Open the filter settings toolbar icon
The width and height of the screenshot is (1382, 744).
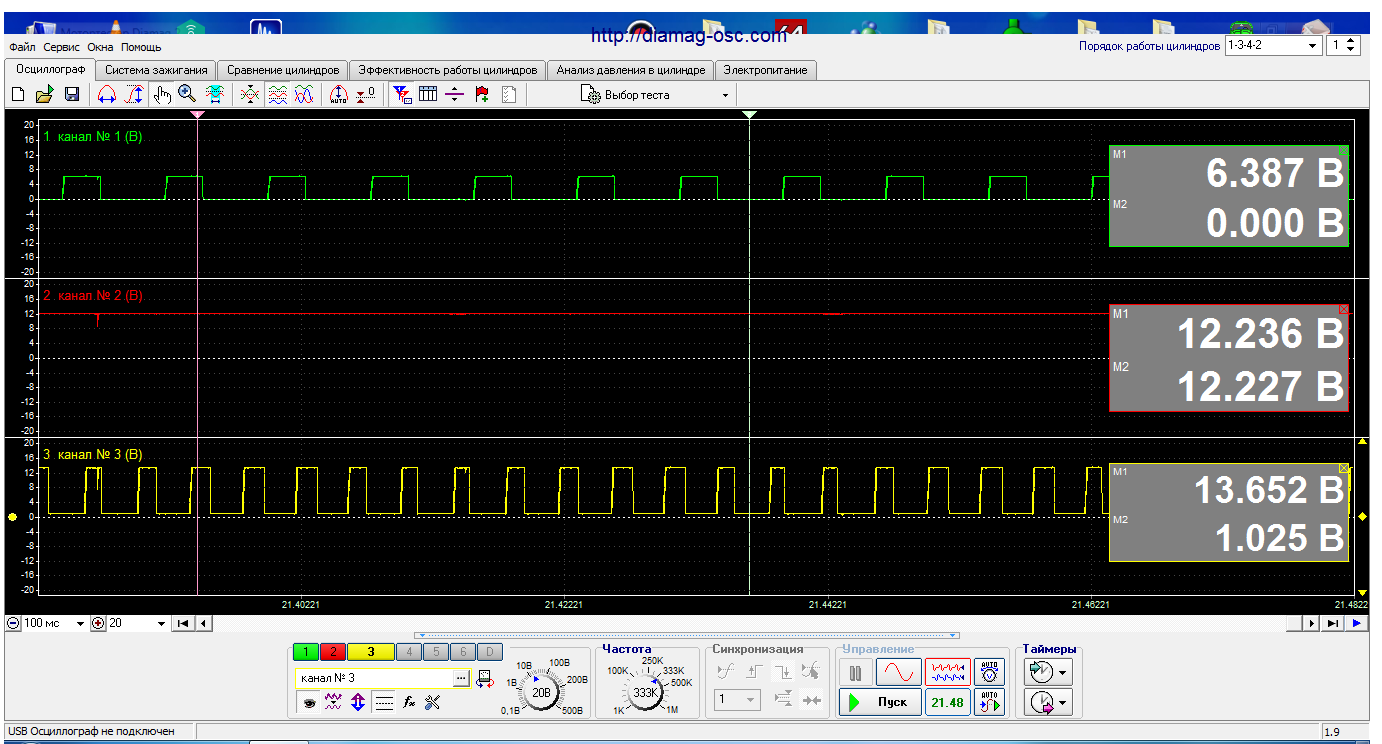coord(401,95)
